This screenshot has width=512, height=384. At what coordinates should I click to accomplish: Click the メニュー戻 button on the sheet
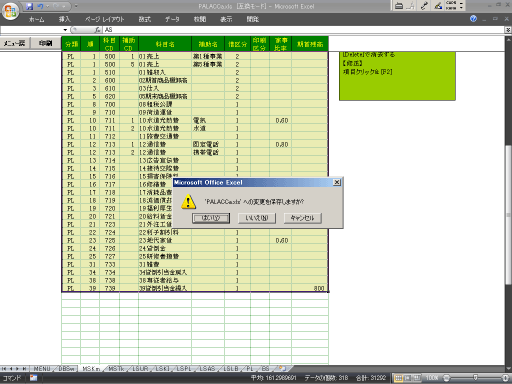[x=15, y=43]
